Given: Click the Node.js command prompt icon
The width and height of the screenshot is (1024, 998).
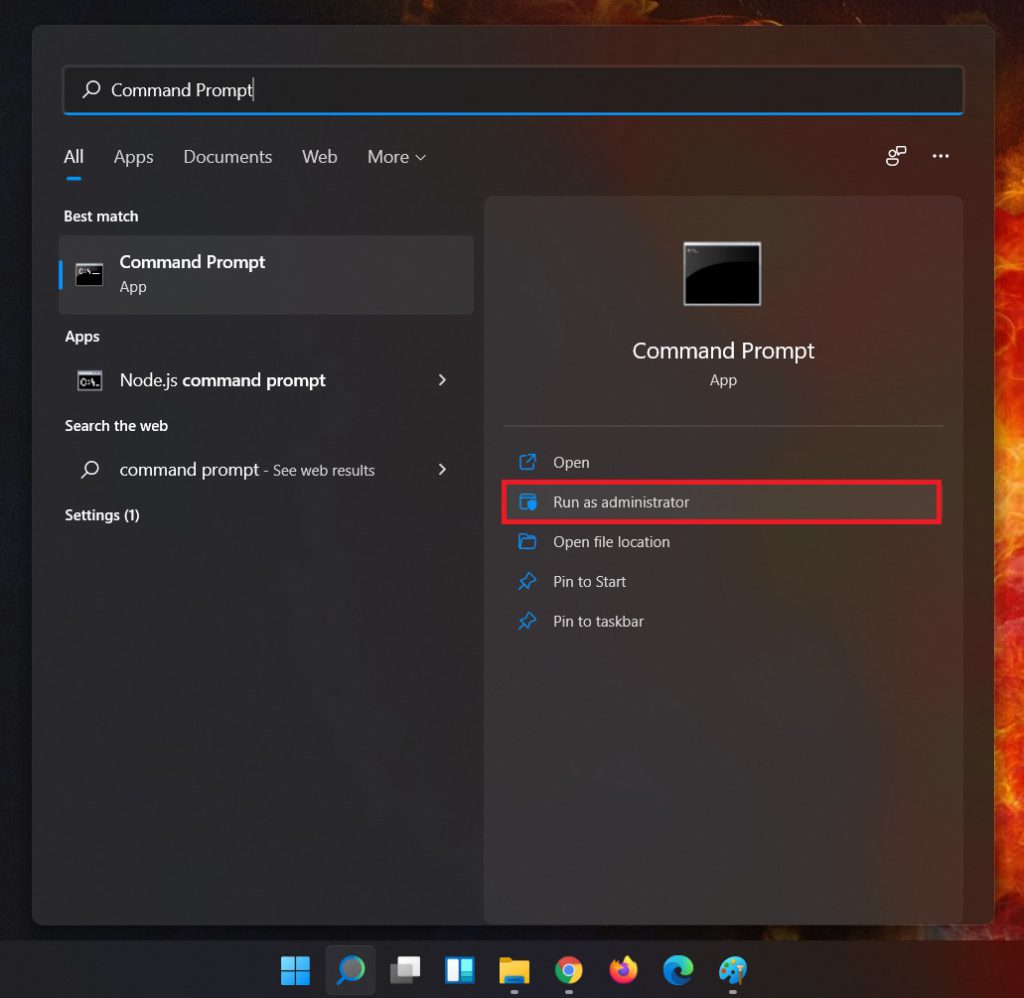Looking at the screenshot, I should point(89,380).
